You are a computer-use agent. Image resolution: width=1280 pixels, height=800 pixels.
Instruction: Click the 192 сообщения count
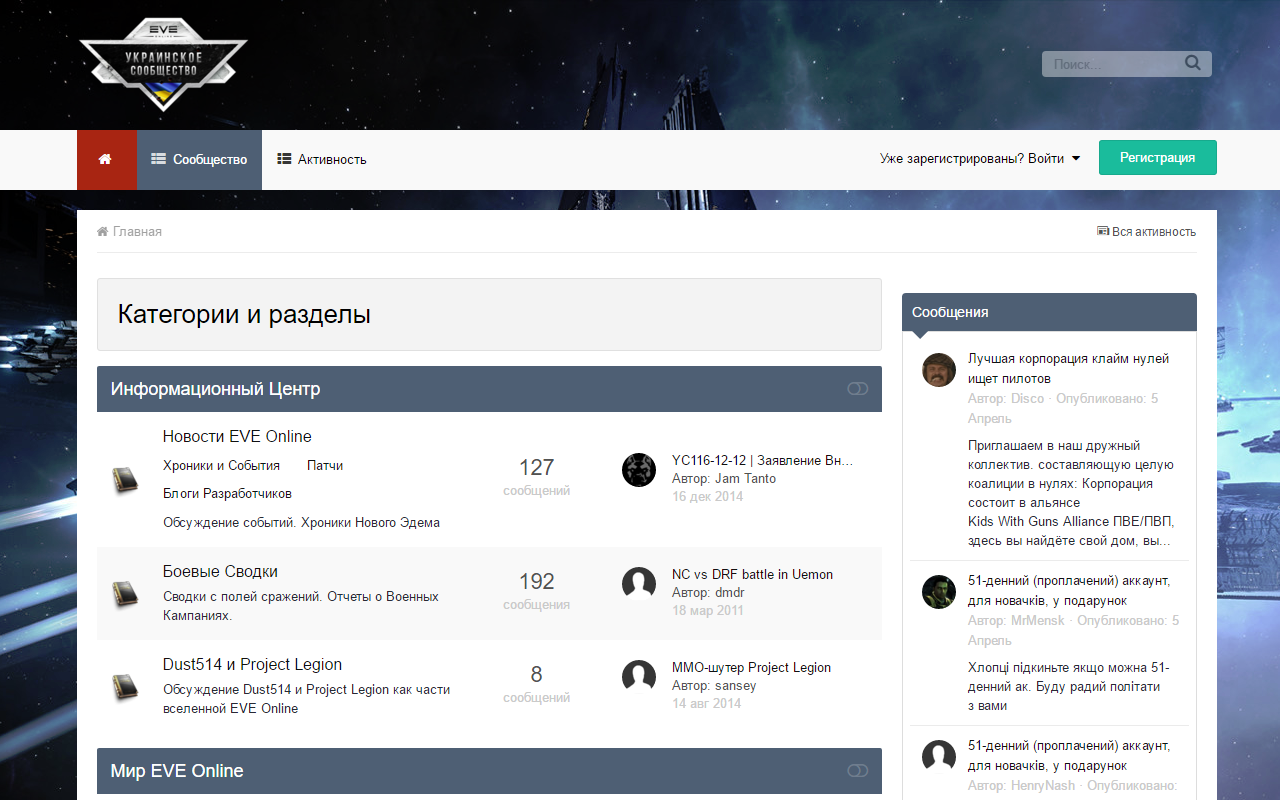point(537,591)
